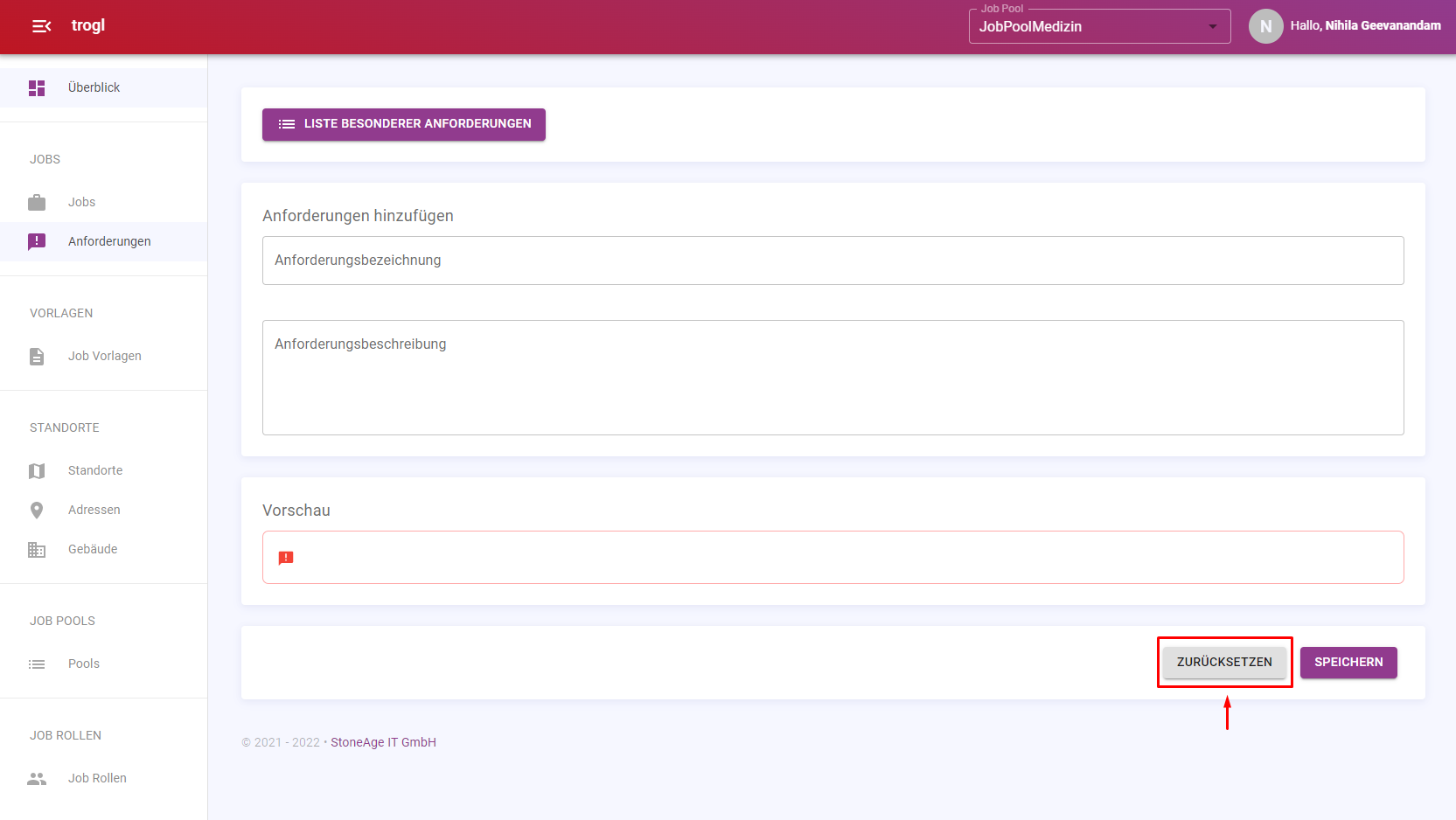This screenshot has width=1456, height=820.
Task: Open the StoneAge IT GmbH link
Action: pyautogui.click(x=383, y=742)
